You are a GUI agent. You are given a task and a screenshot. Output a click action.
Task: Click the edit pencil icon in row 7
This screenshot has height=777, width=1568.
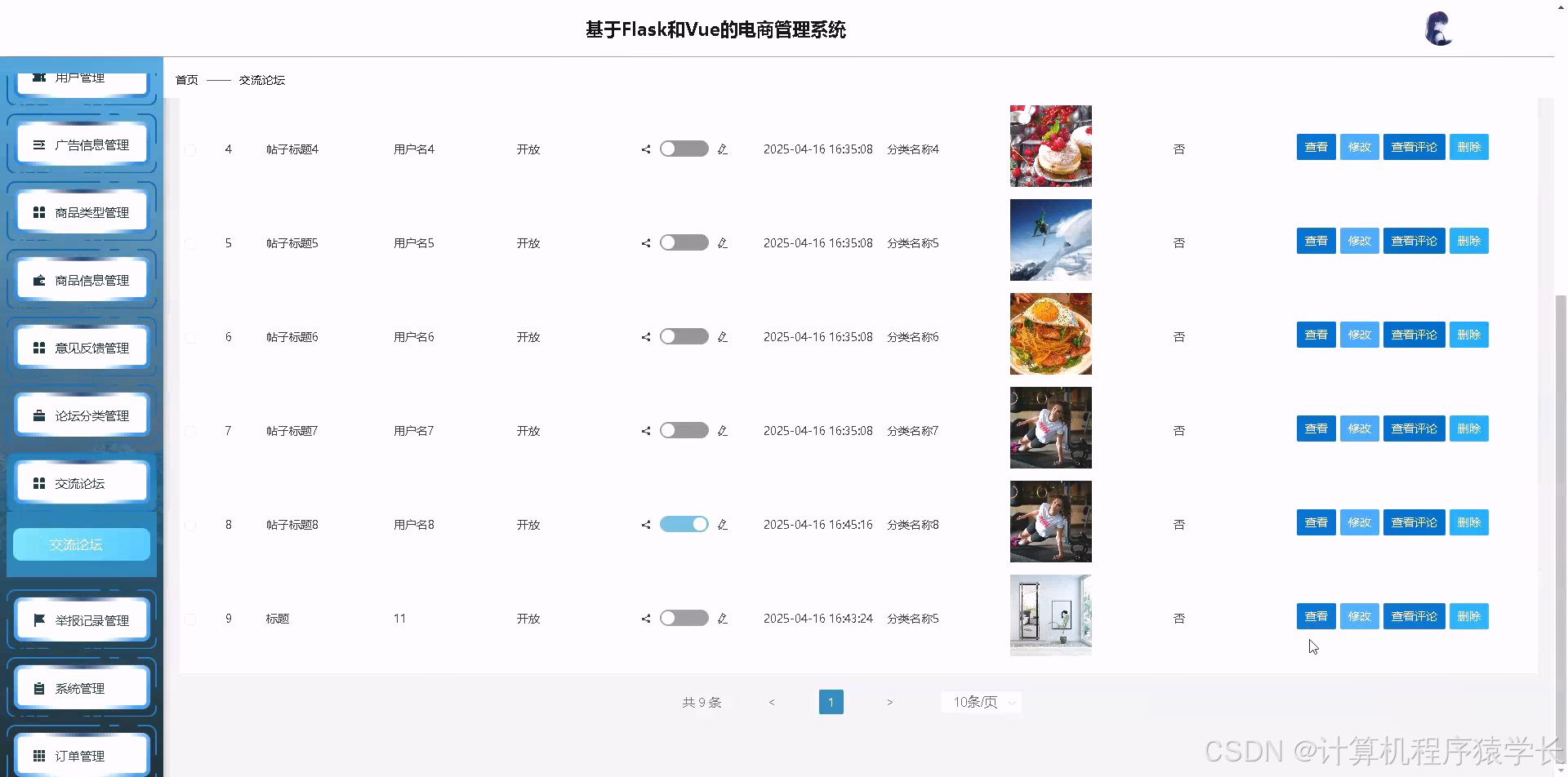pos(723,431)
